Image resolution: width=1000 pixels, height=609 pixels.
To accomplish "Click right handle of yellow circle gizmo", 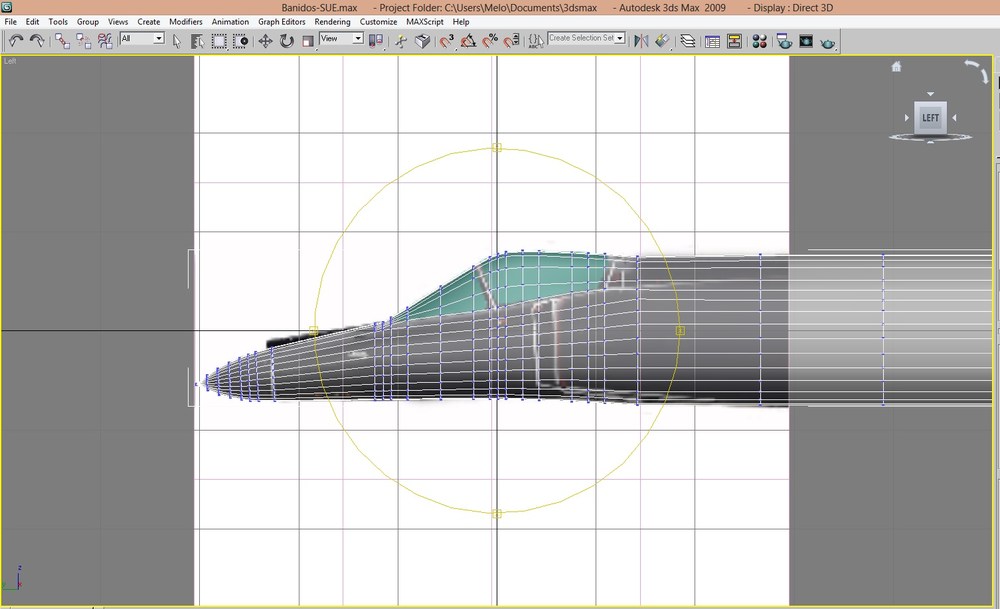I will 680,330.
